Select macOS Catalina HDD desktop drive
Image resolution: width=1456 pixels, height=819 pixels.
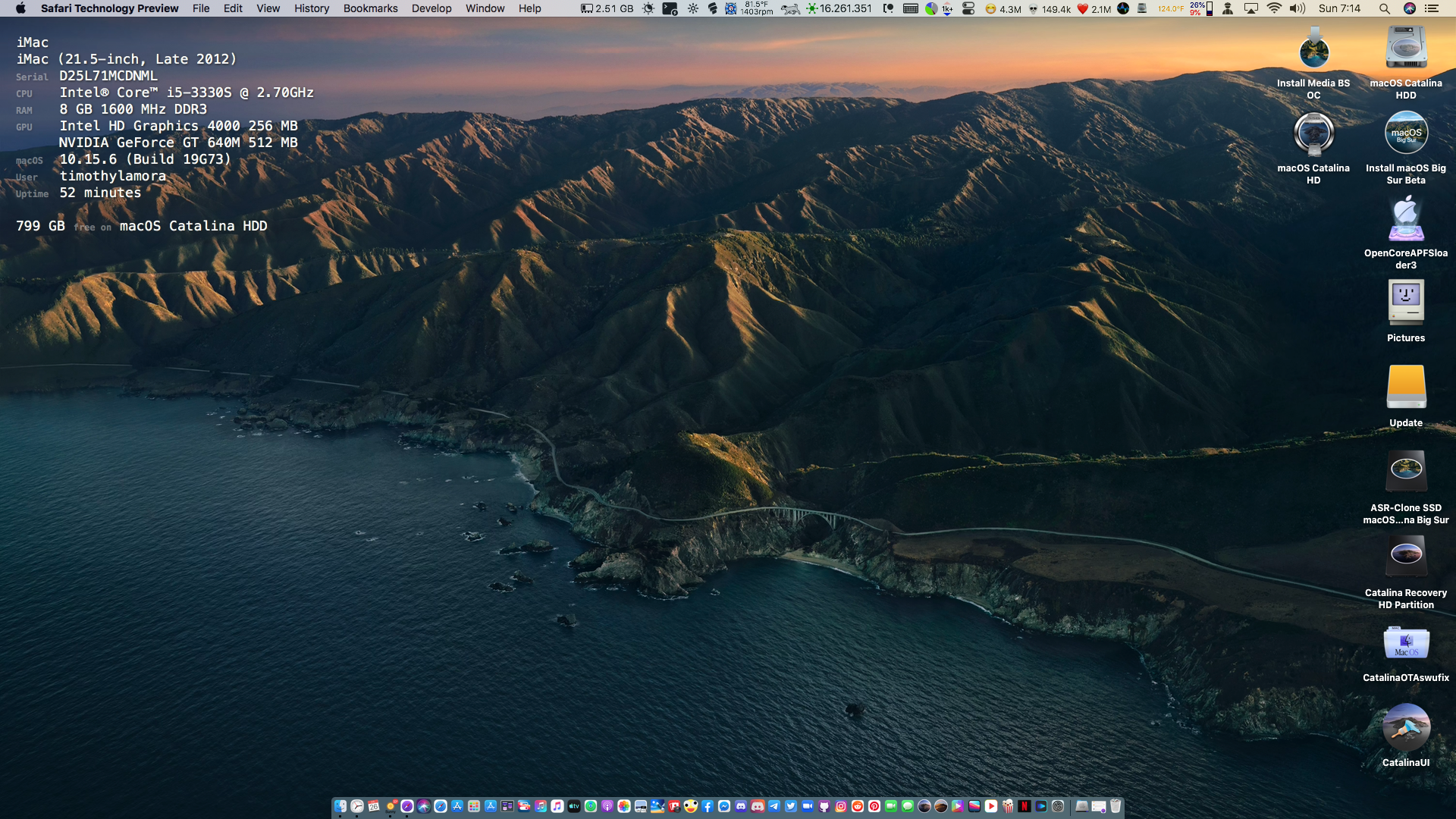(1406, 63)
